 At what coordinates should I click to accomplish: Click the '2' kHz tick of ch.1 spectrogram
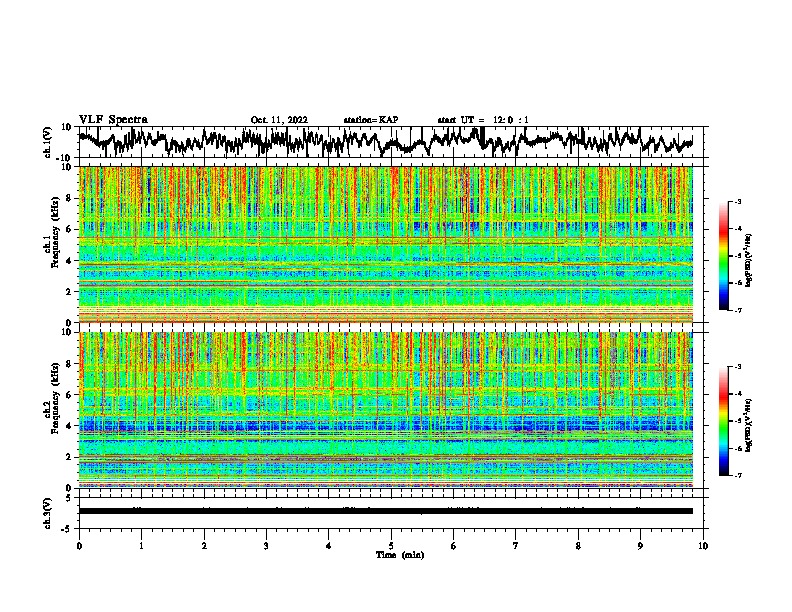coord(69,292)
